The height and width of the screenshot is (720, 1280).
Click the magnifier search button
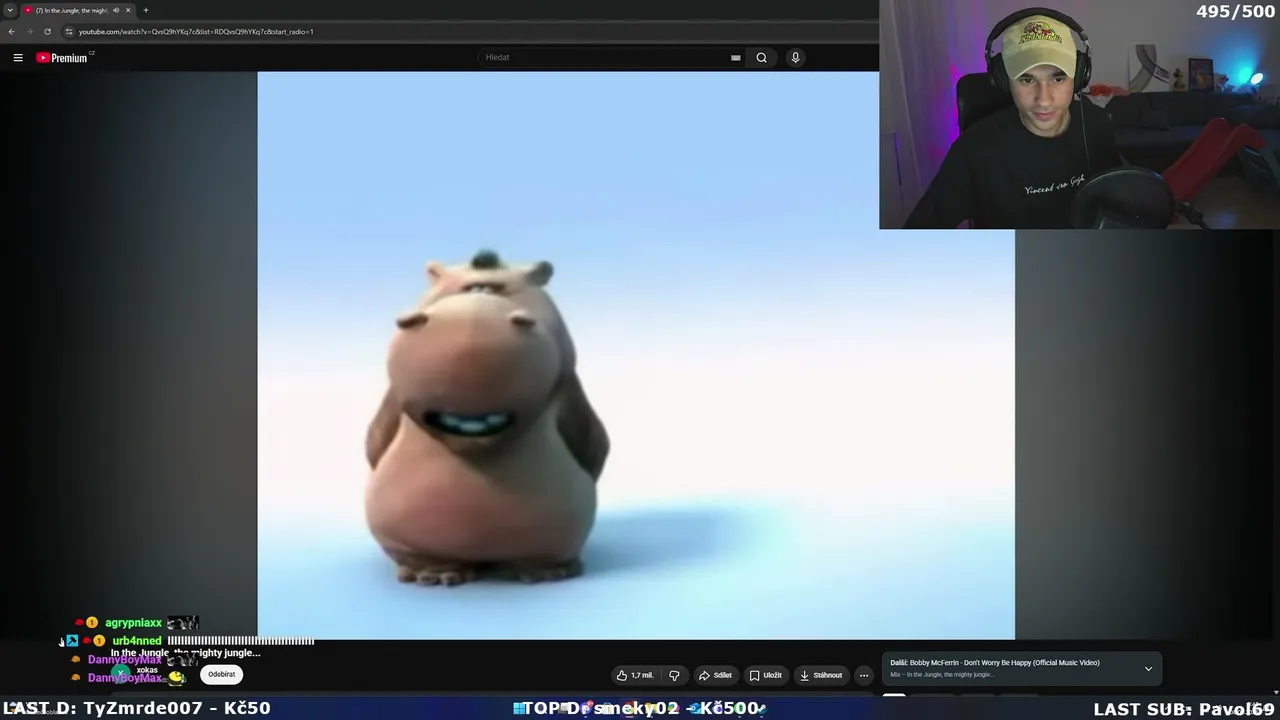[762, 58]
